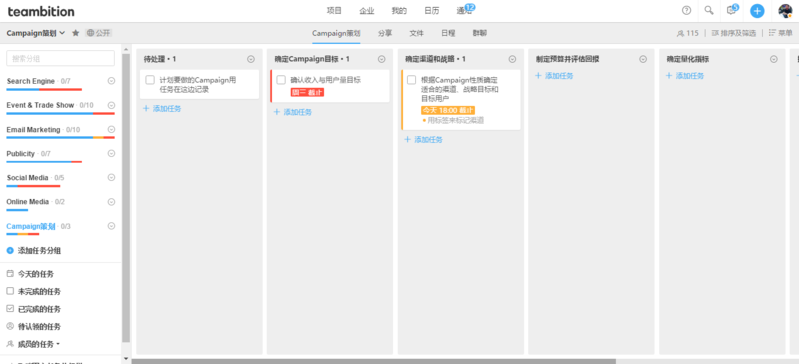
Task: Click plus icon under 待处理 column
Action: pyautogui.click(x=146, y=109)
